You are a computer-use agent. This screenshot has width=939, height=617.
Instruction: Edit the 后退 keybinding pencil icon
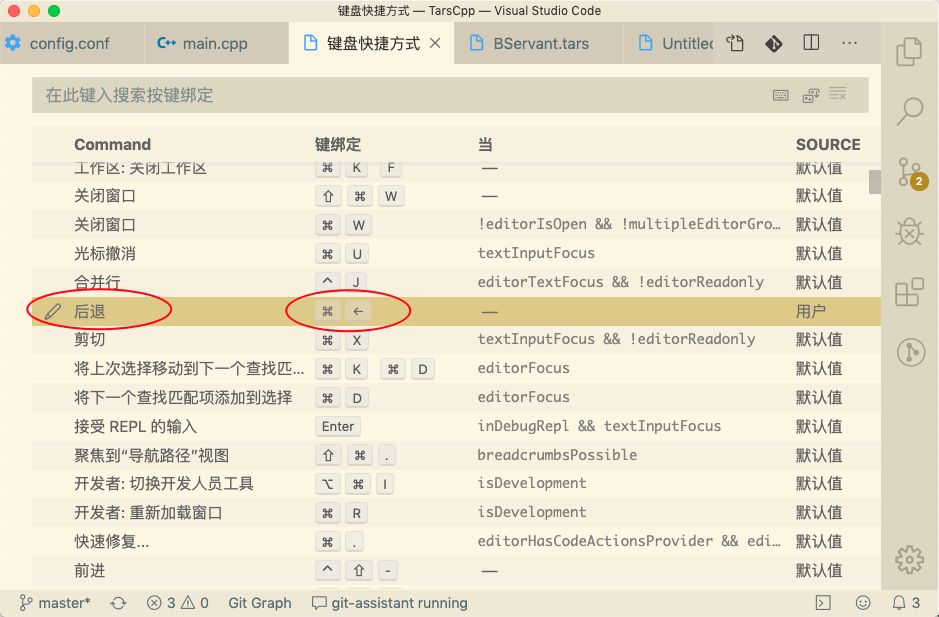tap(52, 311)
